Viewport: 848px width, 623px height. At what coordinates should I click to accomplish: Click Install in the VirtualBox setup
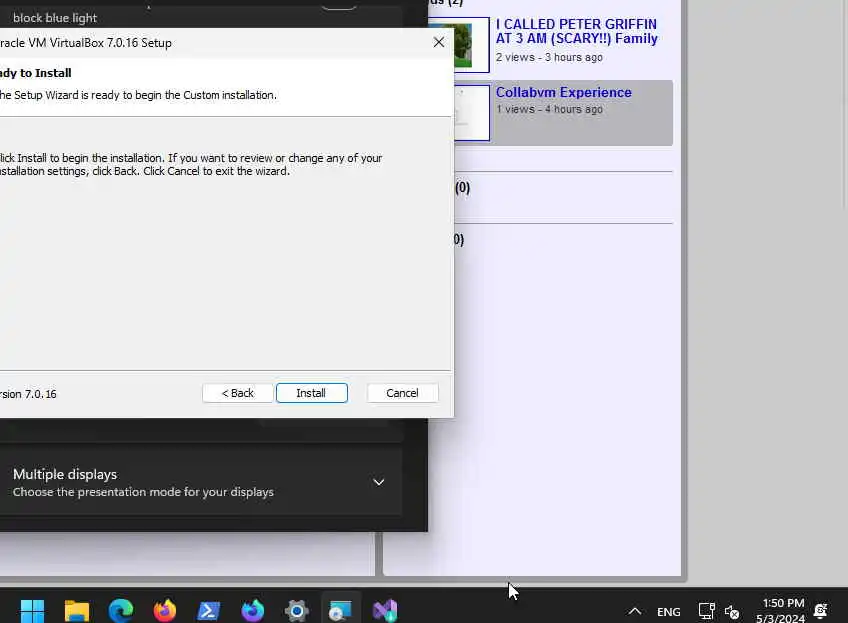(312, 393)
